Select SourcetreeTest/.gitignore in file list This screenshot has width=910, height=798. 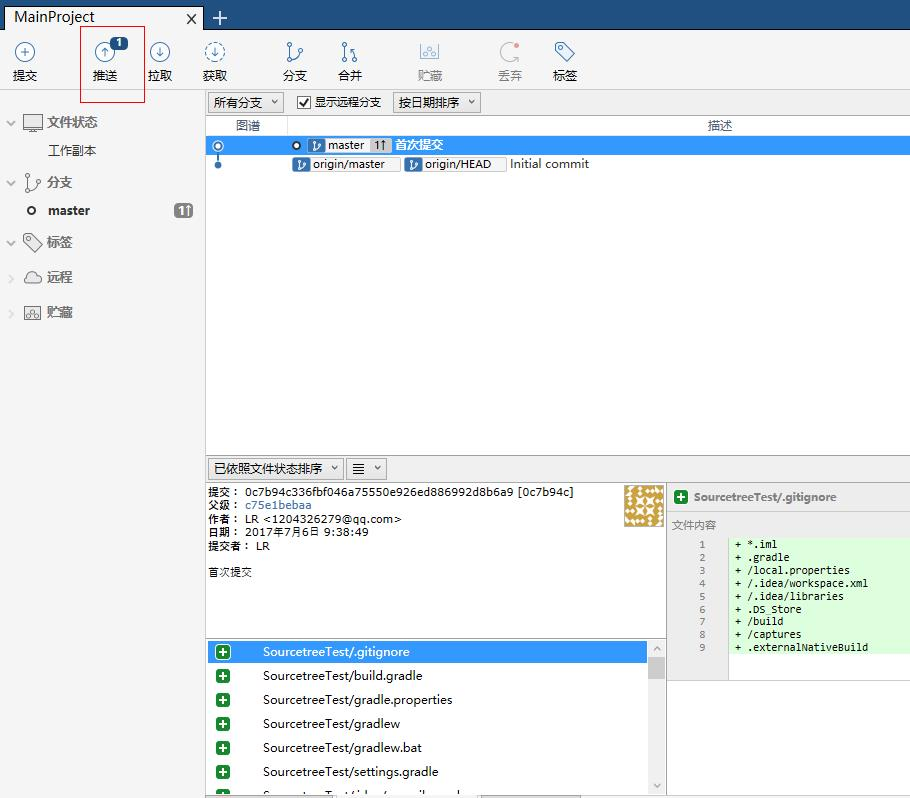pos(427,652)
